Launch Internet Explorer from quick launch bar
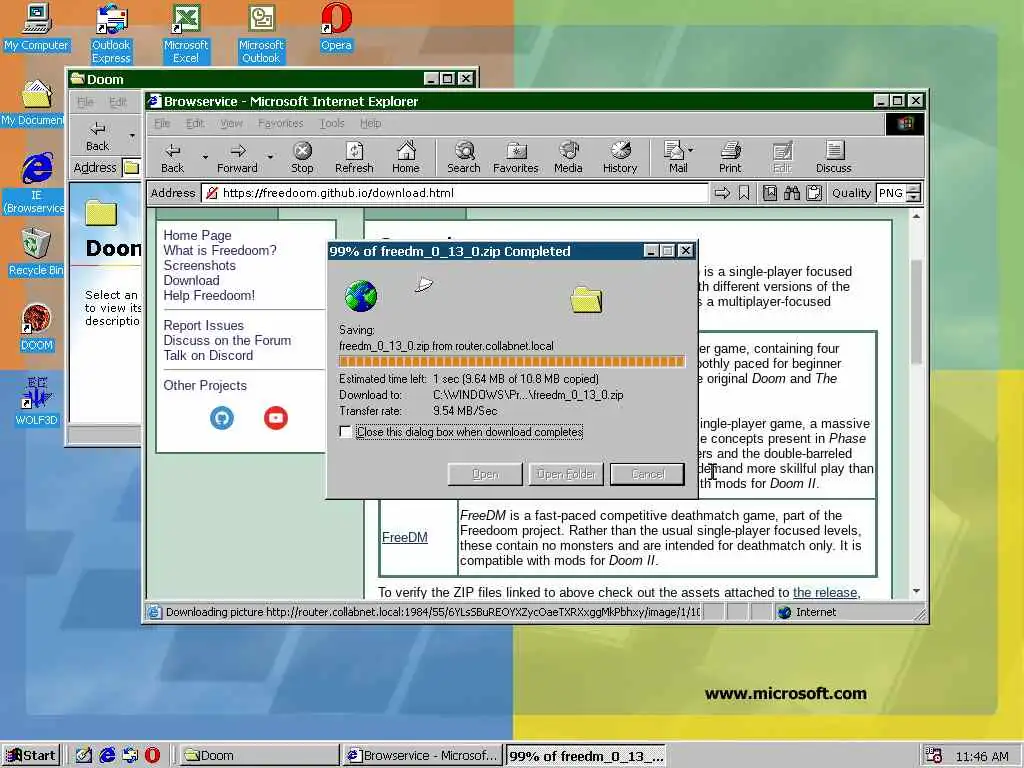The image size is (1024, 768). [107, 756]
